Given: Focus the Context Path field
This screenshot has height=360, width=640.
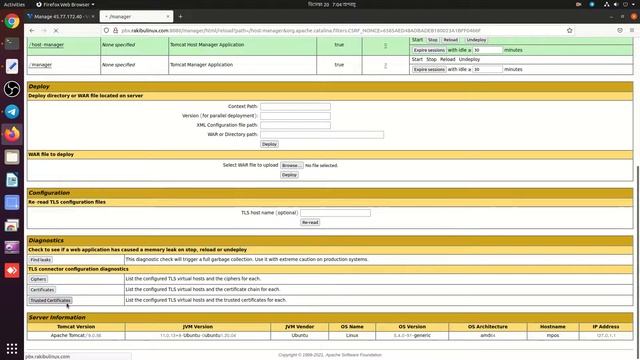Looking at the screenshot, I should (x=296, y=107).
